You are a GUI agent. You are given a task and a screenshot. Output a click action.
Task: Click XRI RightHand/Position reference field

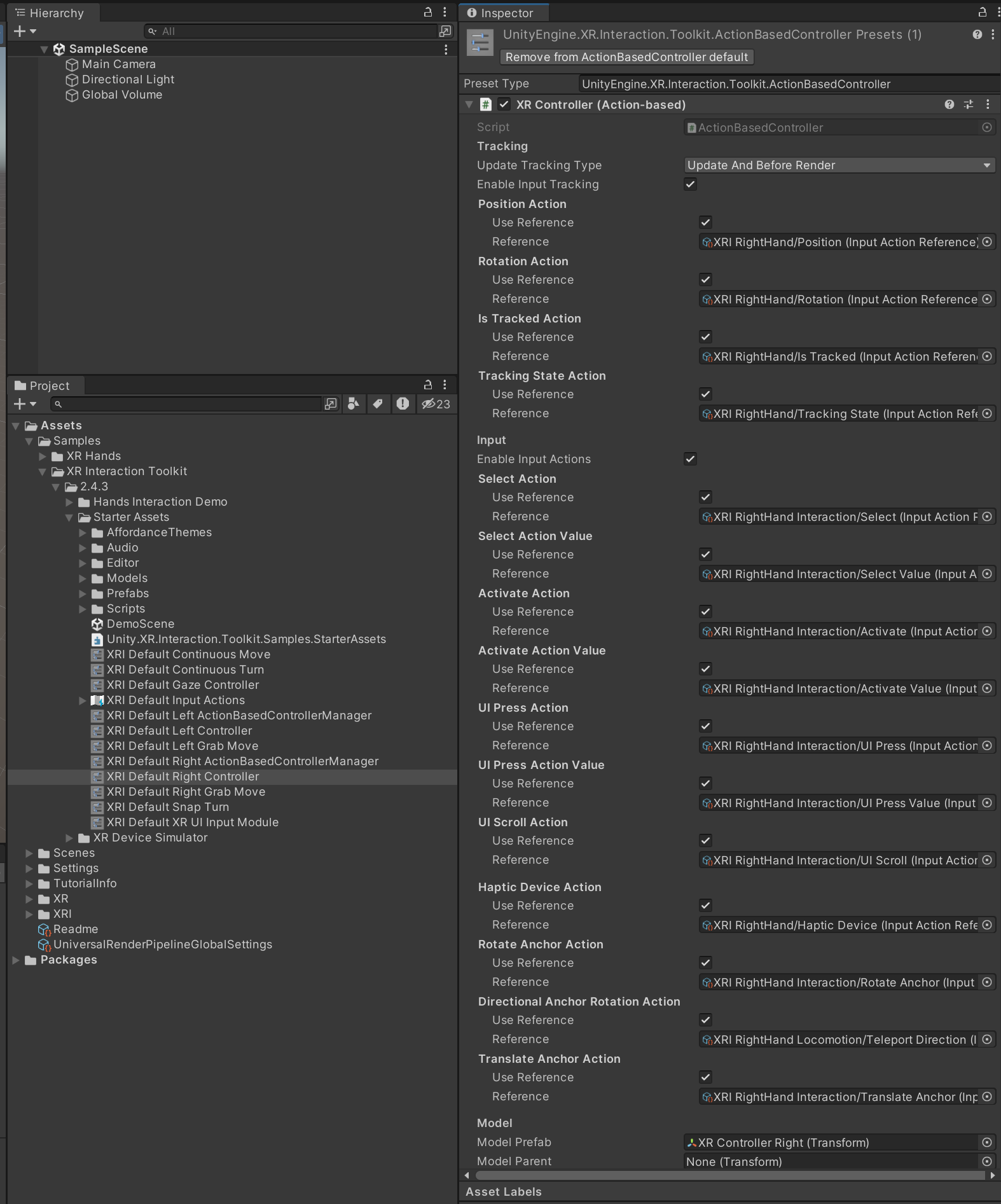[839, 242]
